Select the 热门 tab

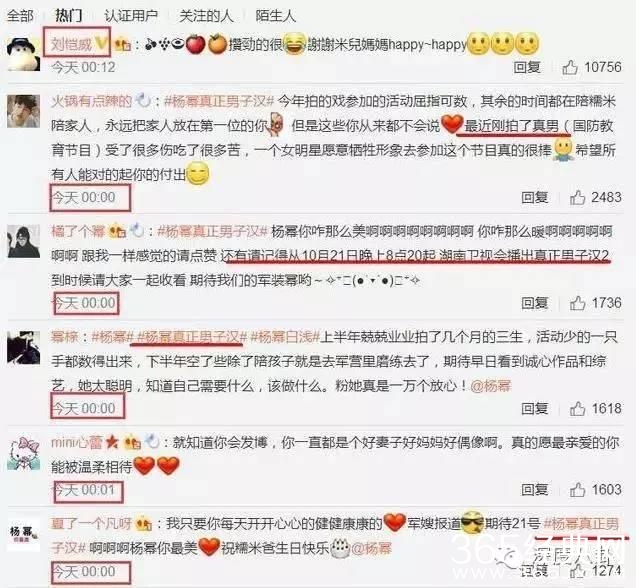tap(69, 16)
